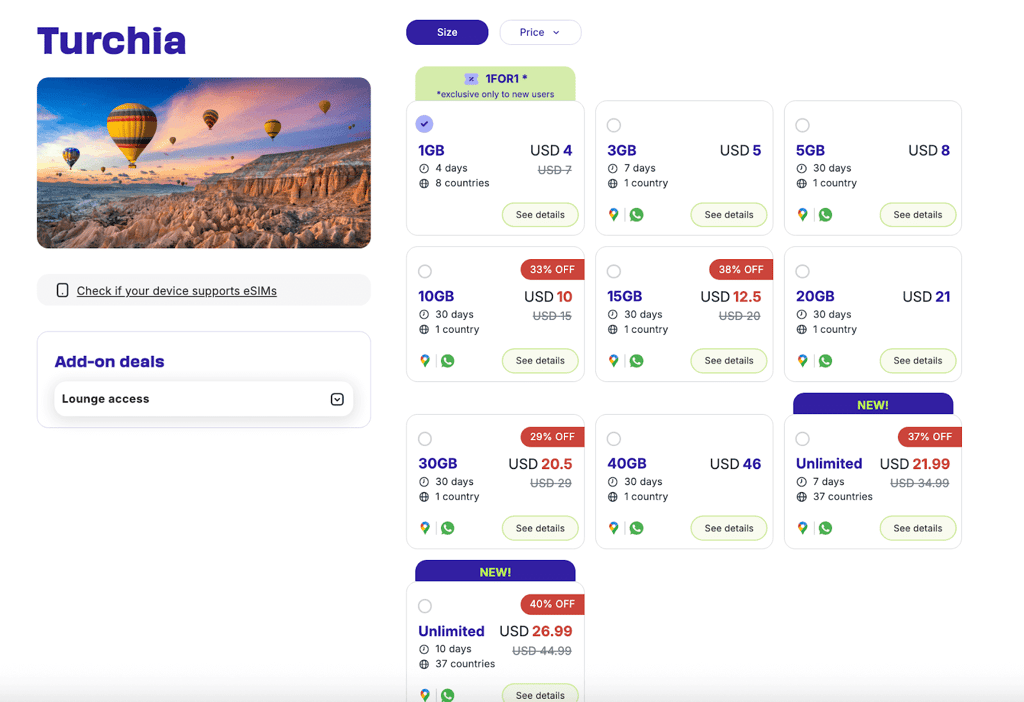1024x702 pixels.
Task: Click the 40% OFF badge
Action: 552,604
